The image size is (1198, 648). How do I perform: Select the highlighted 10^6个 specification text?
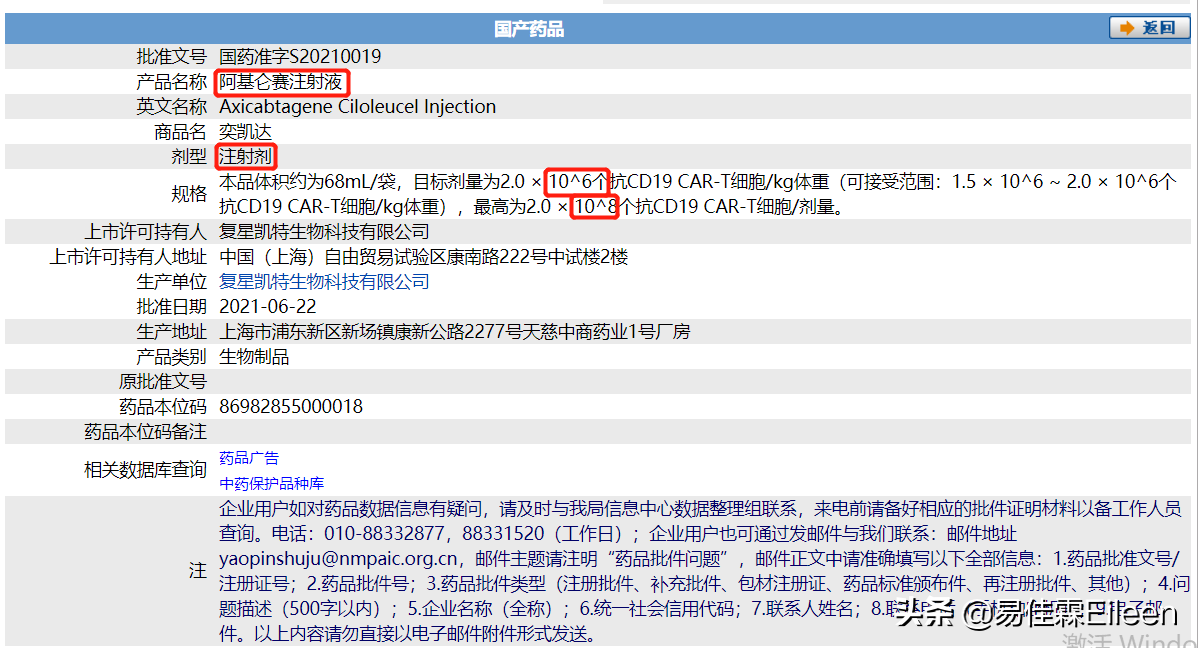point(578,183)
